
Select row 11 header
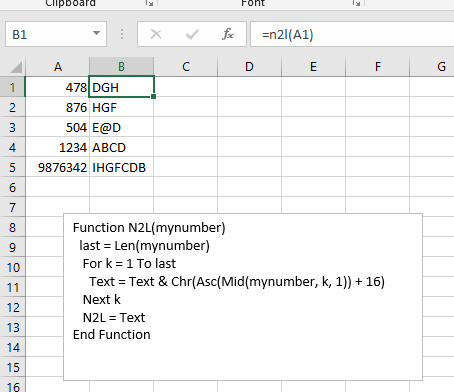click(x=12, y=287)
